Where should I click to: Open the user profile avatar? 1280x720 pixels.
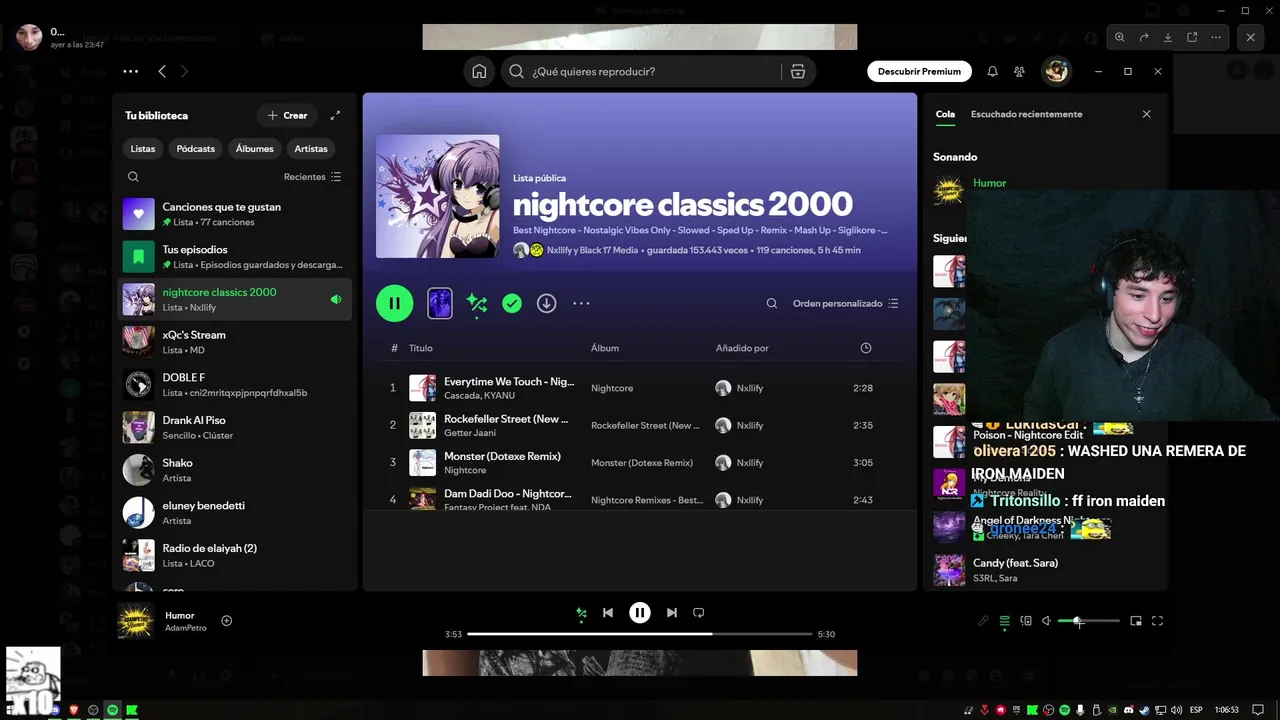coord(1056,72)
